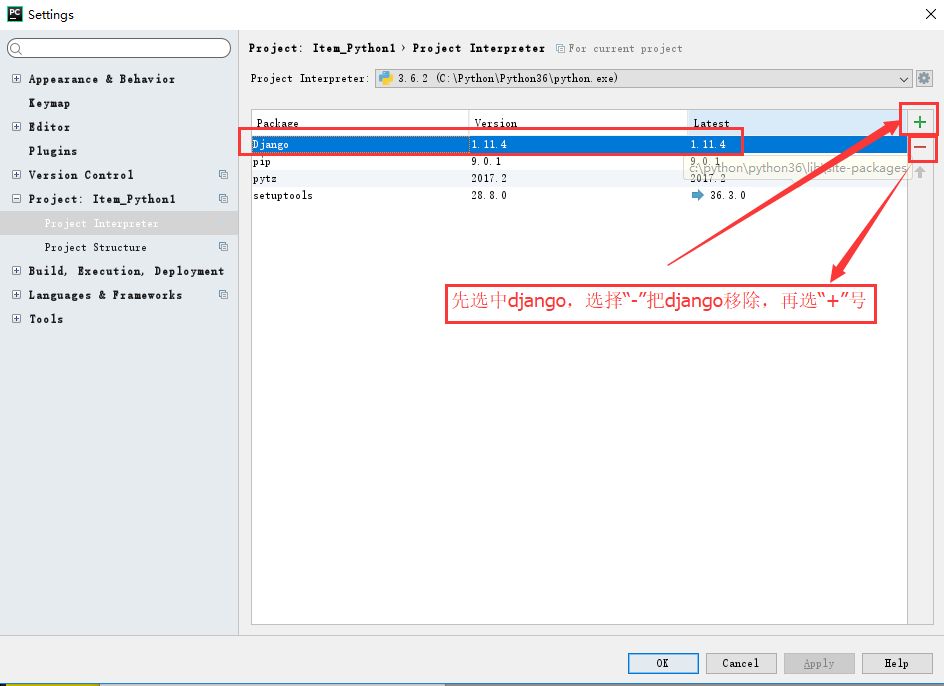Click the settings search field
The width and height of the screenshot is (944, 686).
(119, 48)
